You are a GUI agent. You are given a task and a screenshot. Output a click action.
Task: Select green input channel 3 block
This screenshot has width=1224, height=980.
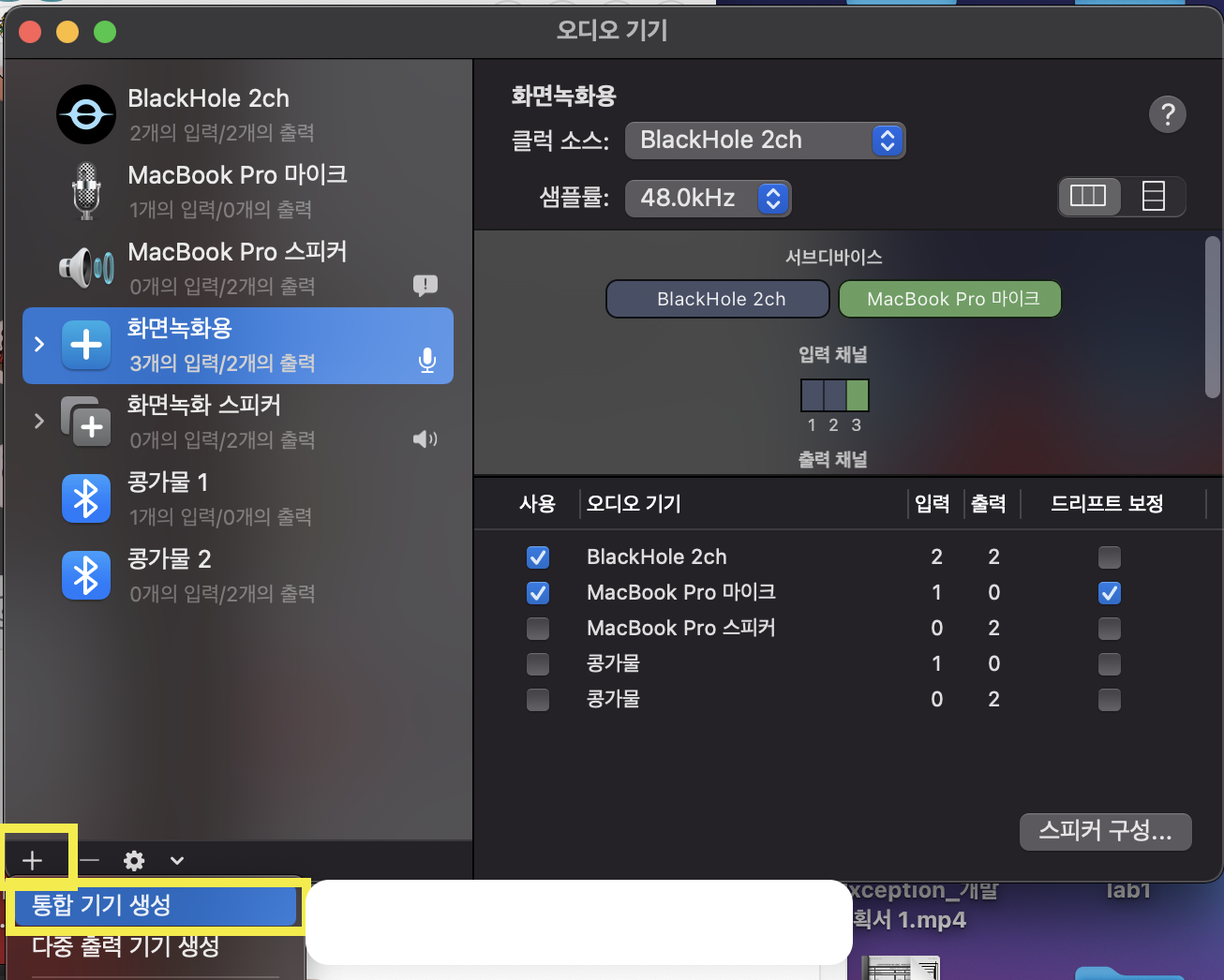point(858,395)
